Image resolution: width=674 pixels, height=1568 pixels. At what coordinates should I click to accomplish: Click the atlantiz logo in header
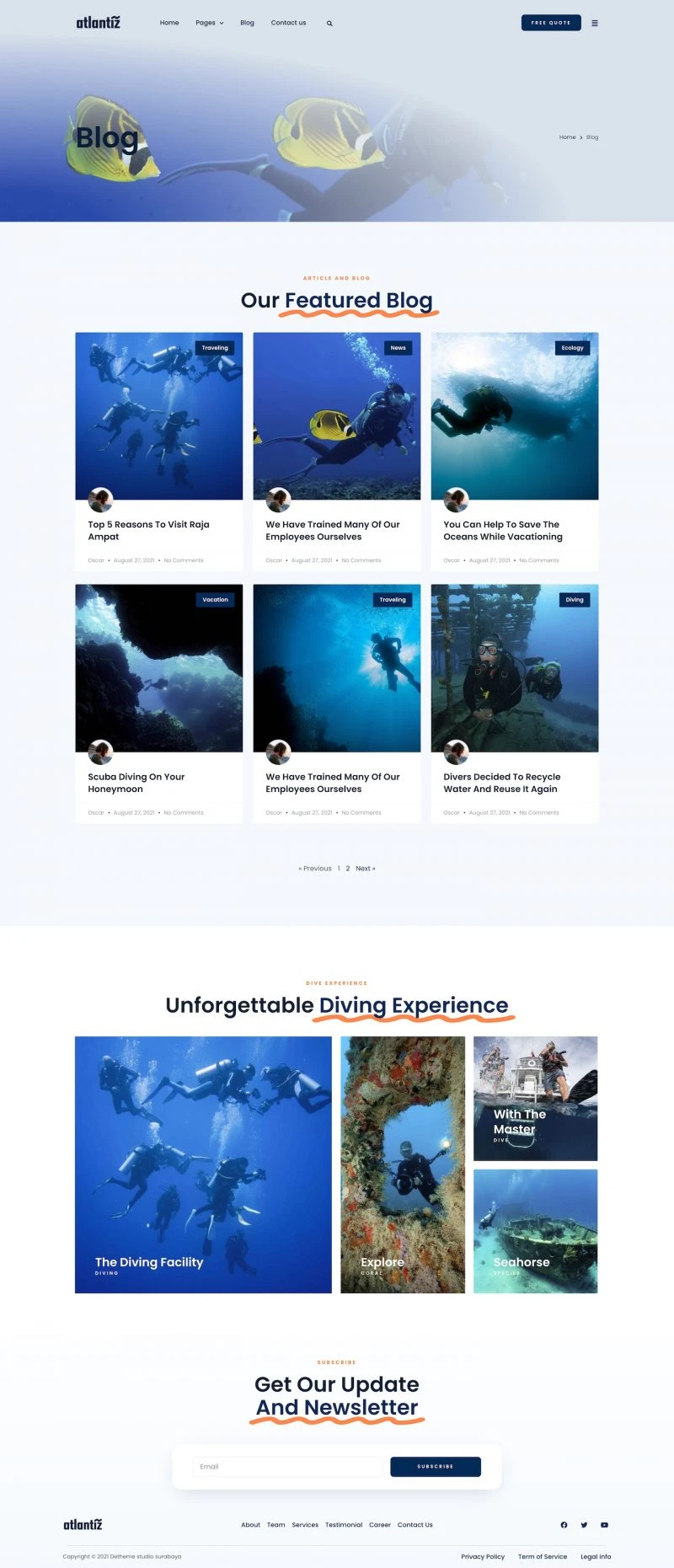[99, 23]
